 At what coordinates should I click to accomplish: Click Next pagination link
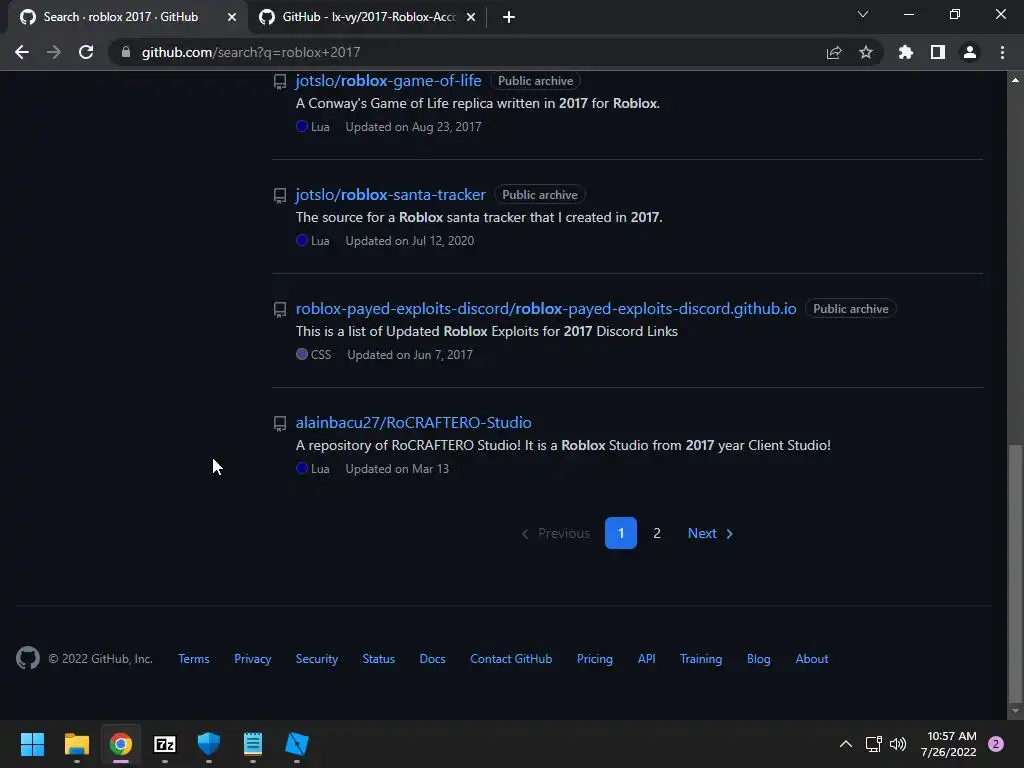click(711, 533)
